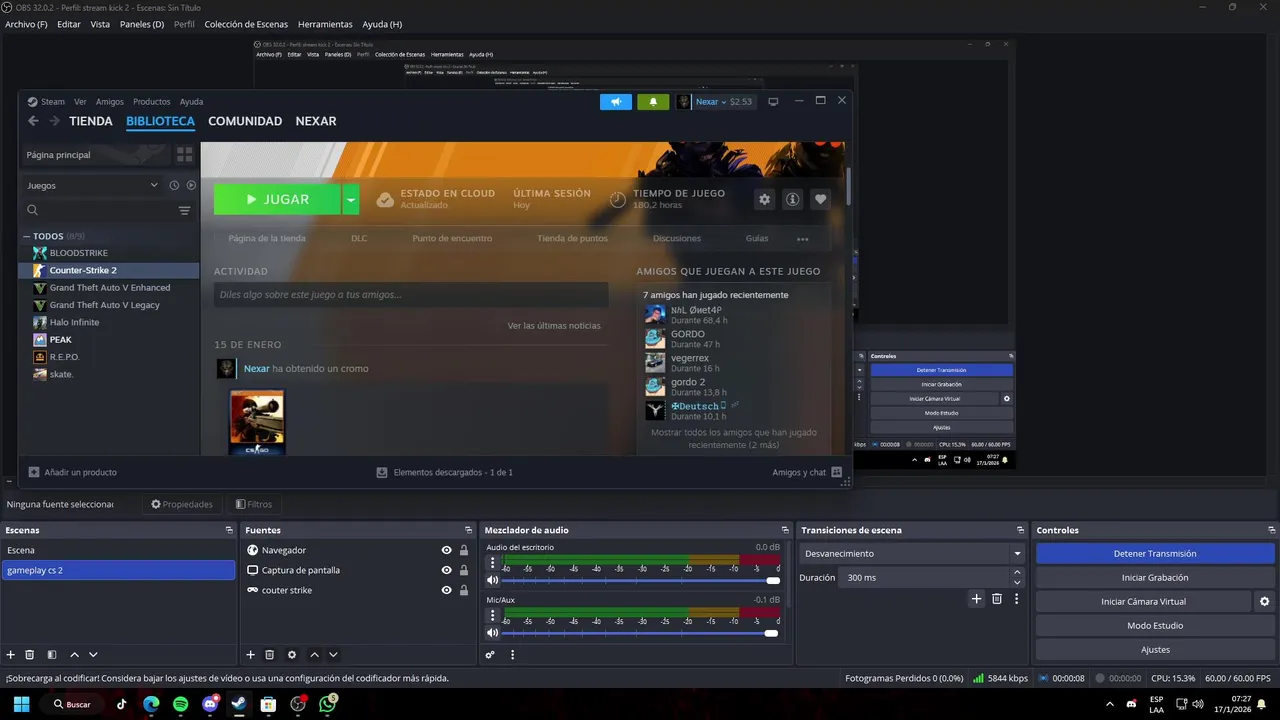Open the Colección de Escenas menu
1280x720 pixels.
pyautogui.click(x=246, y=24)
